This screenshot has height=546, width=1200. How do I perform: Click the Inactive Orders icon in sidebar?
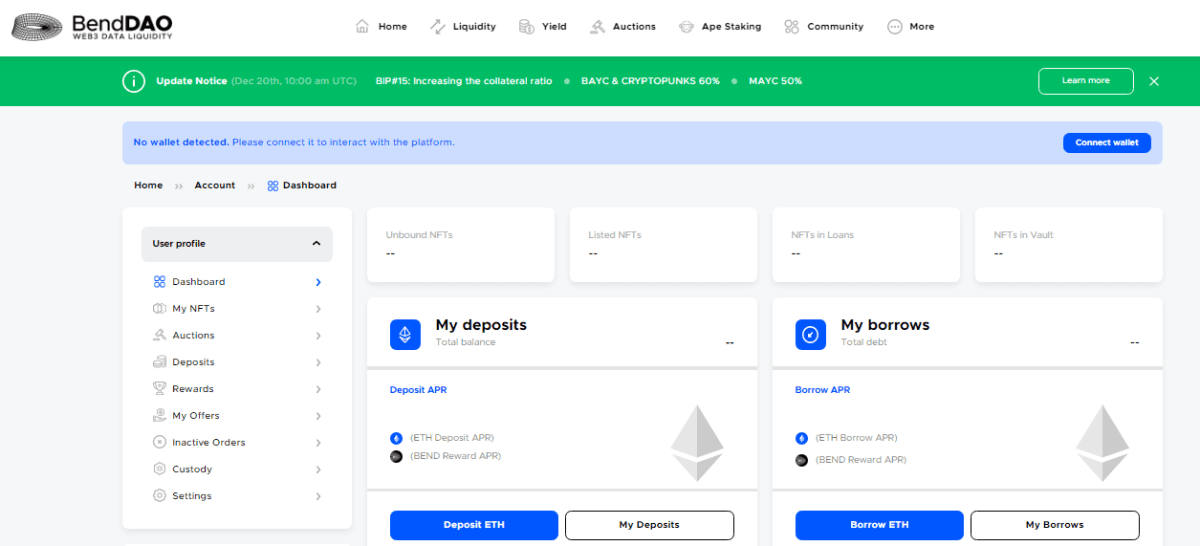159,442
